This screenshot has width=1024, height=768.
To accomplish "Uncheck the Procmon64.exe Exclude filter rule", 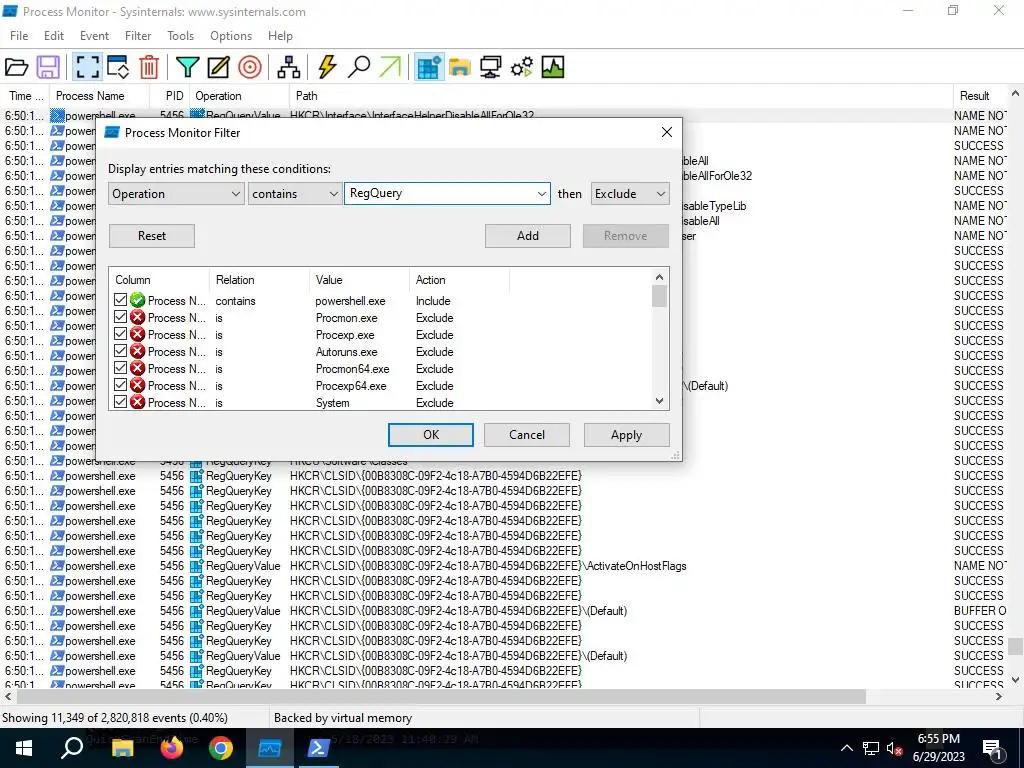I will [x=120, y=368].
